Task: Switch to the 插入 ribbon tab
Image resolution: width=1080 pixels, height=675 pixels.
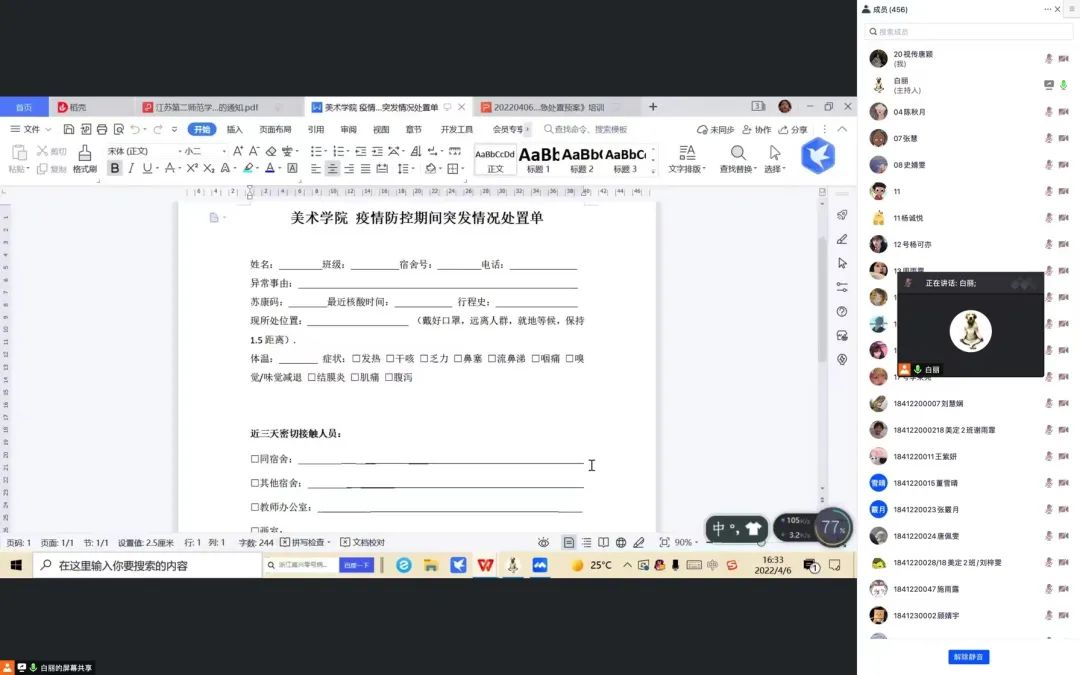Action: [234, 130]
